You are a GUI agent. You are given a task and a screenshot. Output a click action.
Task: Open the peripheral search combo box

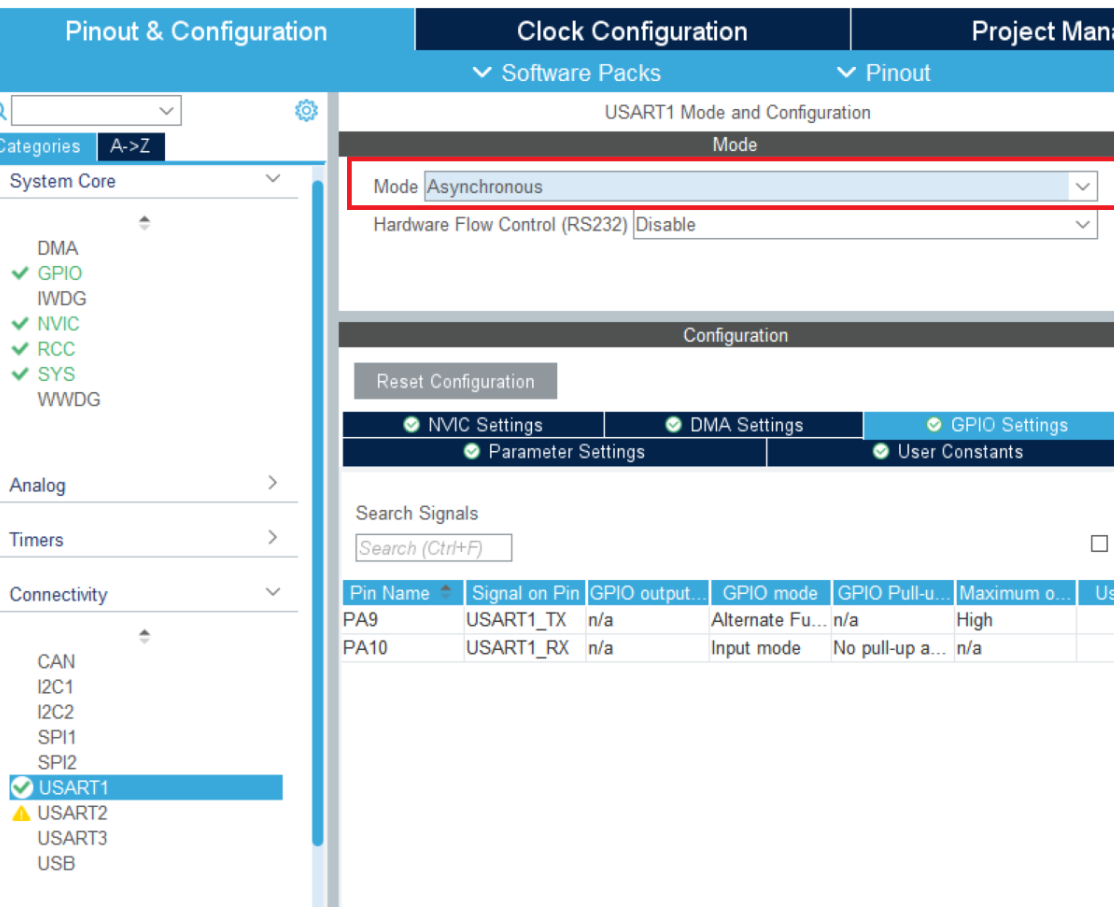tap(97, 111)
